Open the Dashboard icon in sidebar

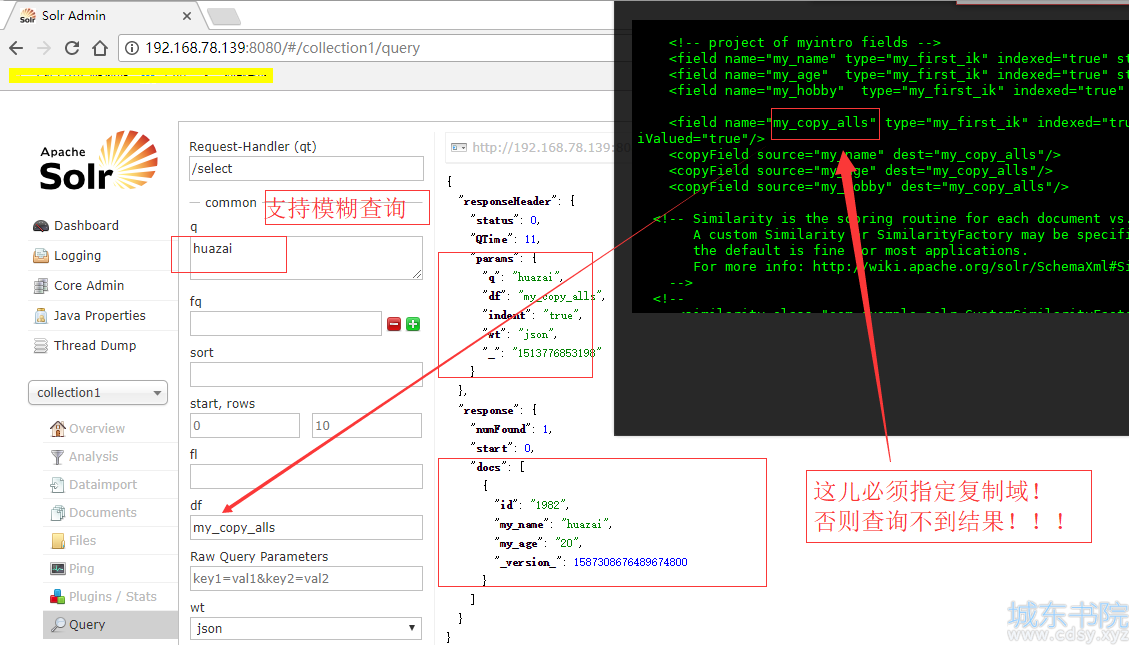[x=41, y=226]
